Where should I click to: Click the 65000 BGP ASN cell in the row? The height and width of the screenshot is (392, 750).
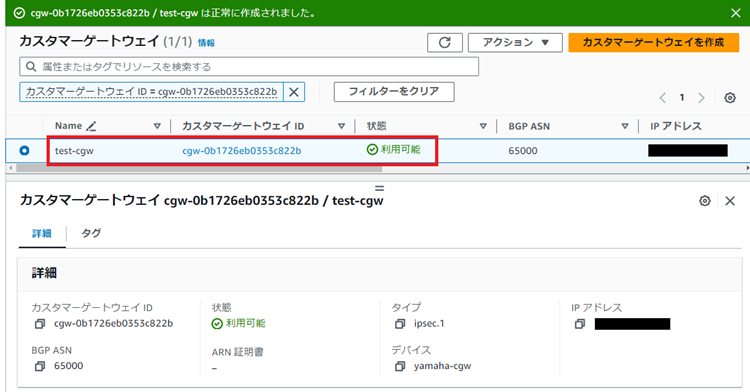click(523, 151)
